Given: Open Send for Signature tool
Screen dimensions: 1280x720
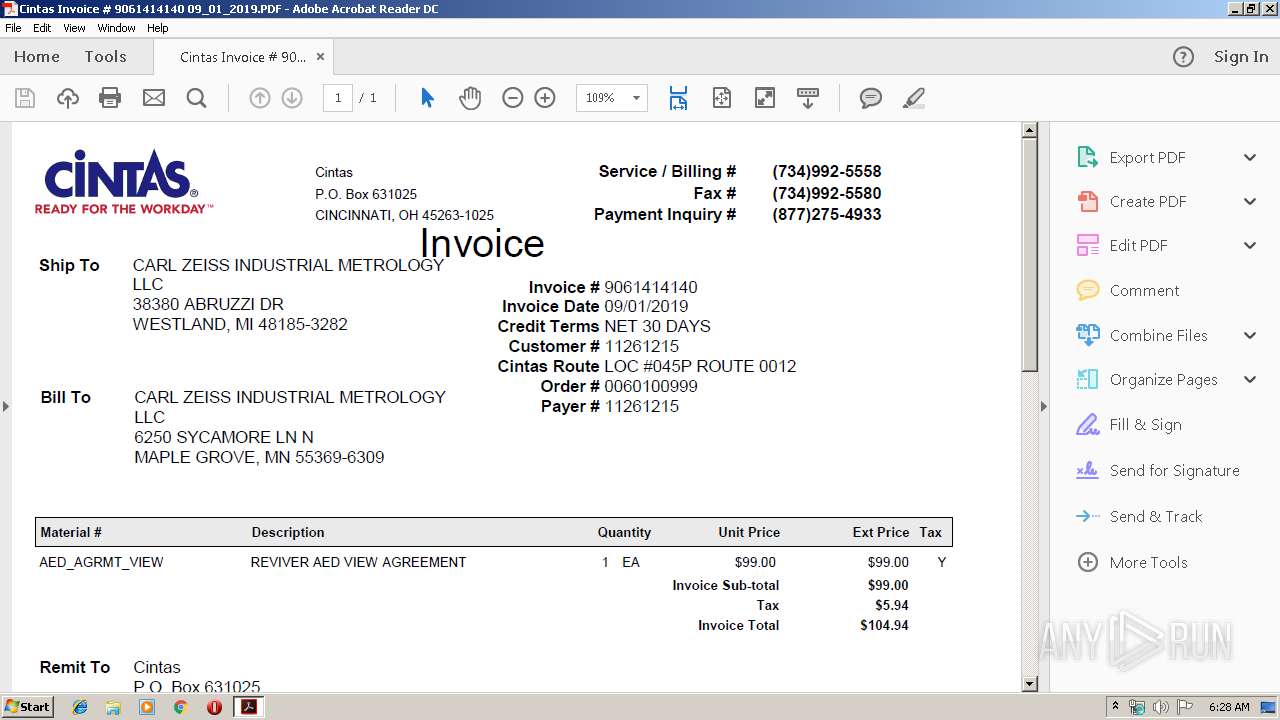Looking at the screenshot, I should [x=1174, y=471].
